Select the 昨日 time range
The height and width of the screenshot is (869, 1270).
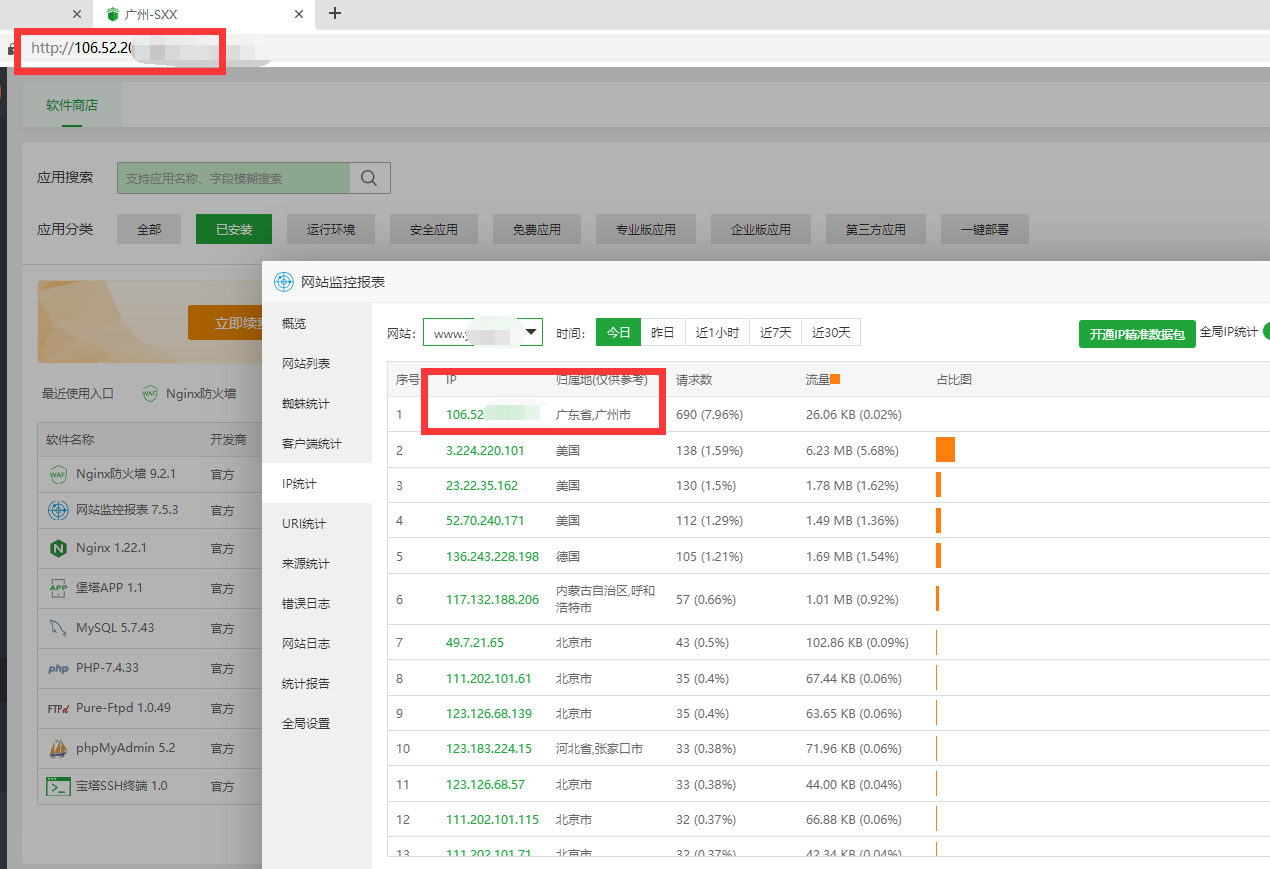click(663, 333)
